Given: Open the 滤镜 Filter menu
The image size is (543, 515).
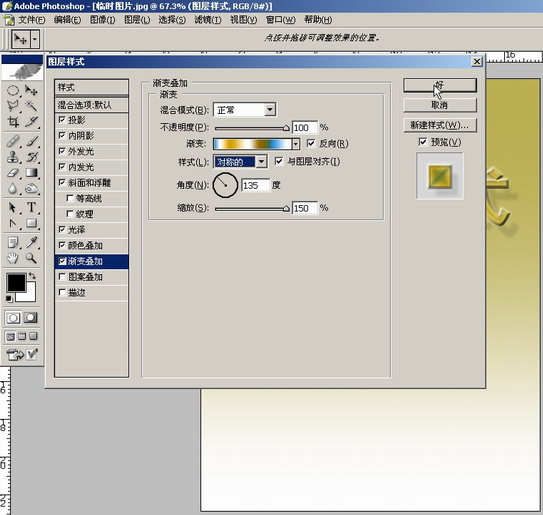Looking at the screenshot, I should point(208,20).
